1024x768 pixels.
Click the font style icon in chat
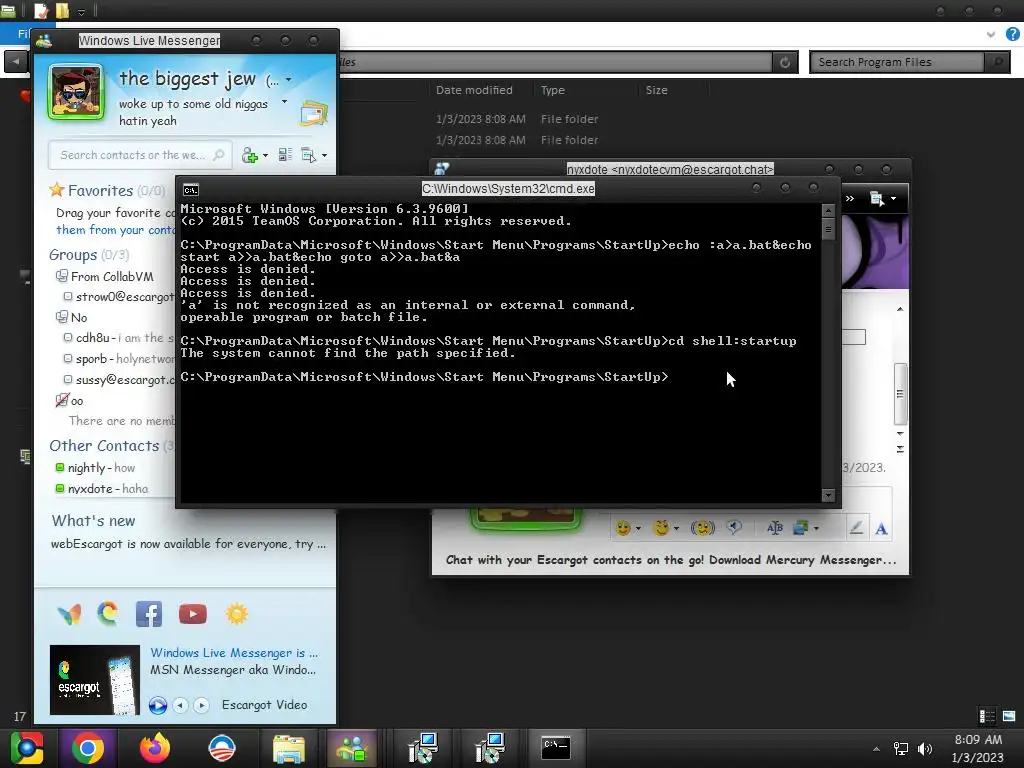775,528
